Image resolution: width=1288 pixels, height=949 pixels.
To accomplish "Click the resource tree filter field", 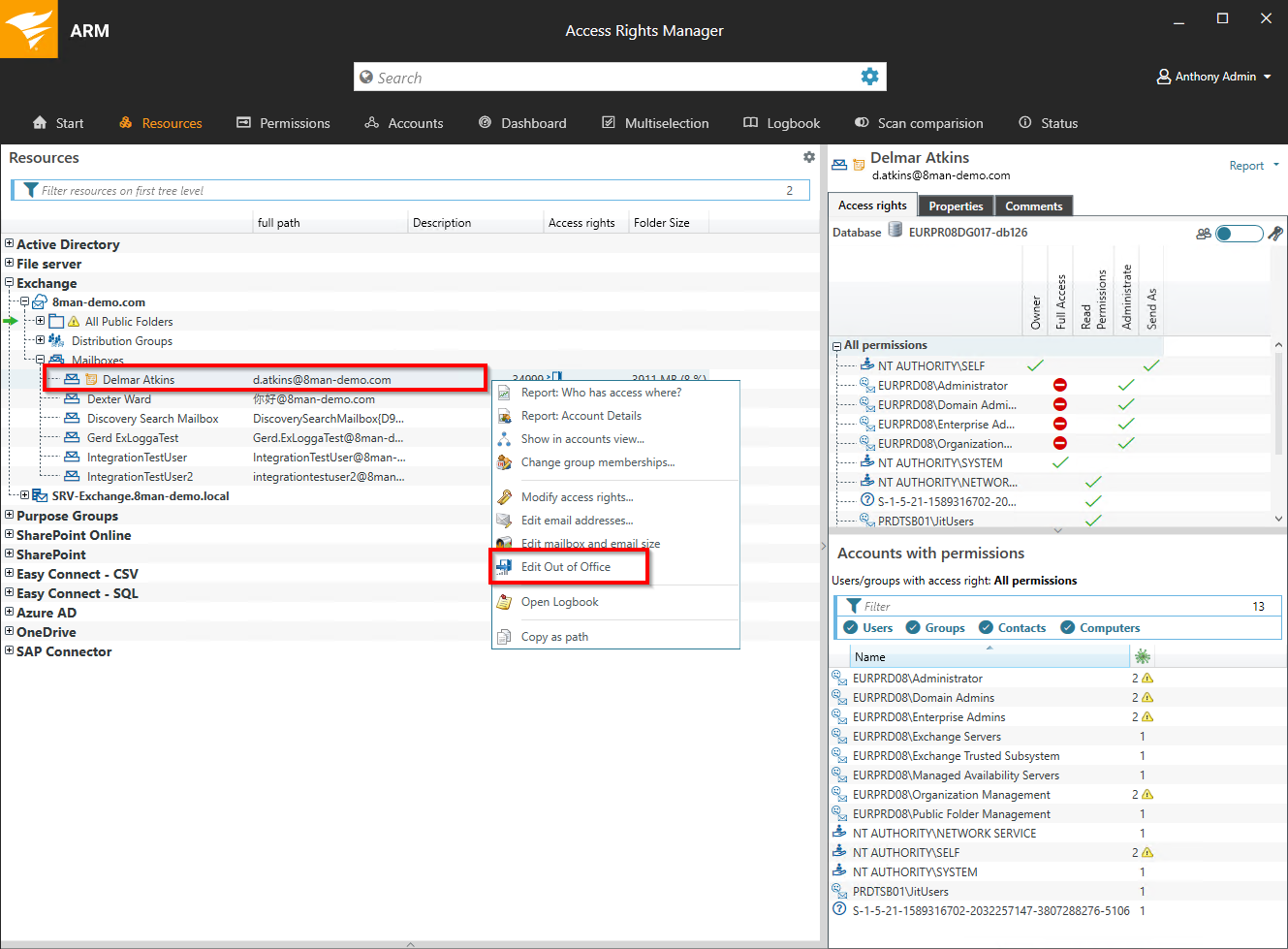I will click(407, 191).
